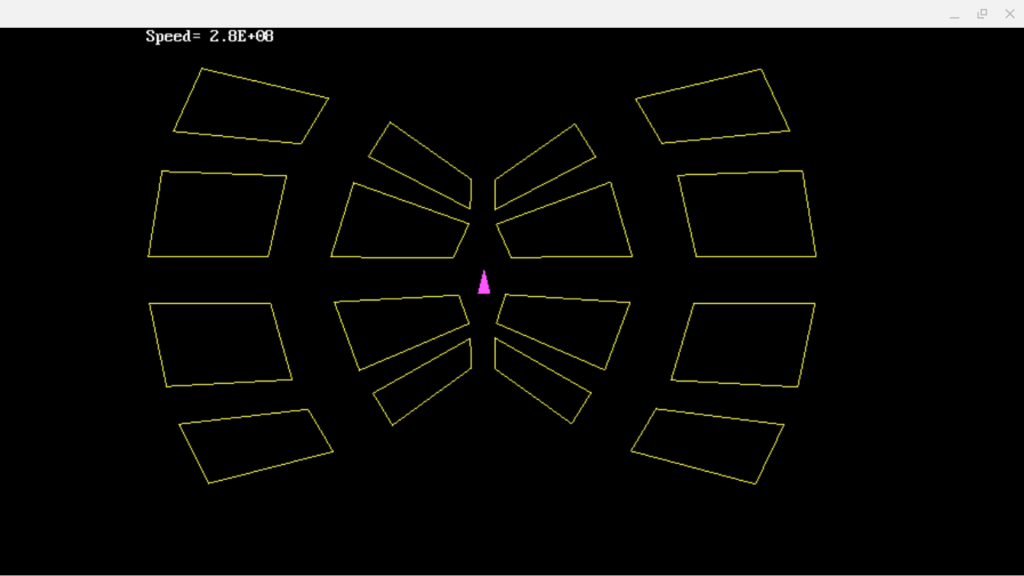Maximize the simulation window

point(982,14)
